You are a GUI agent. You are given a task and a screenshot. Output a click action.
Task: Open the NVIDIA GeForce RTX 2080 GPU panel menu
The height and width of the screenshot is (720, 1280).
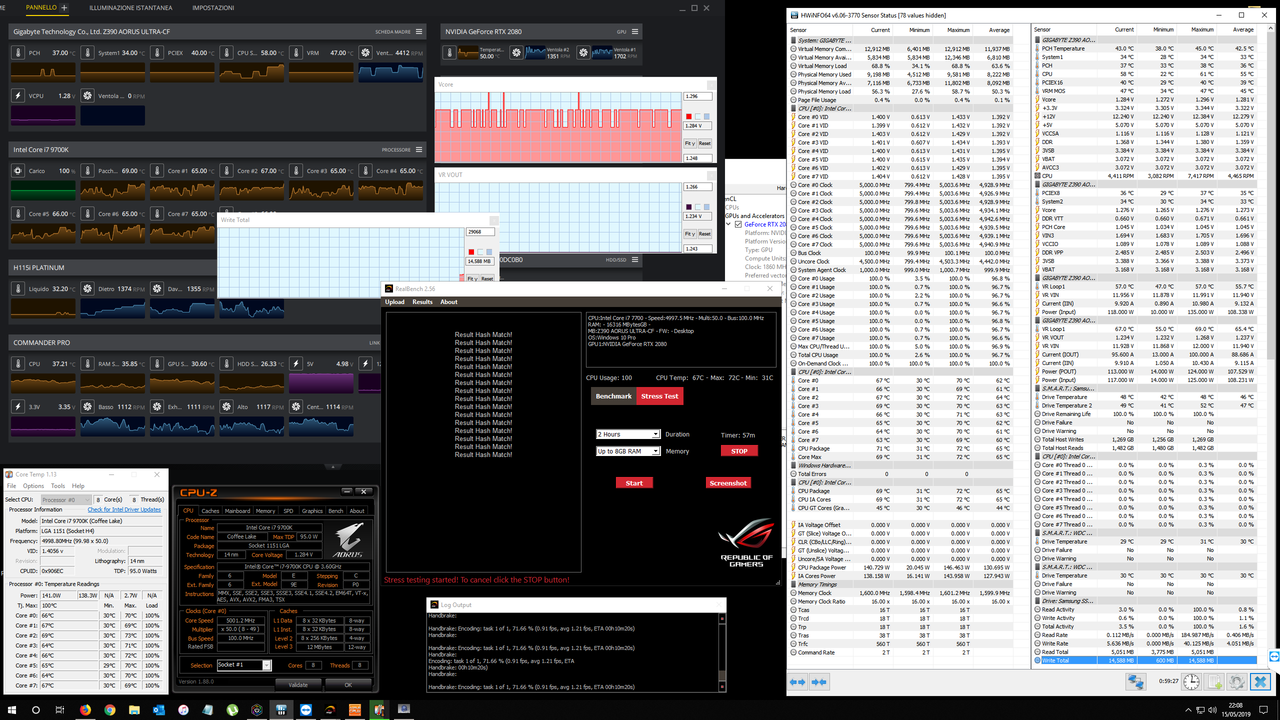pyautogui.click(x=635, y=31)
